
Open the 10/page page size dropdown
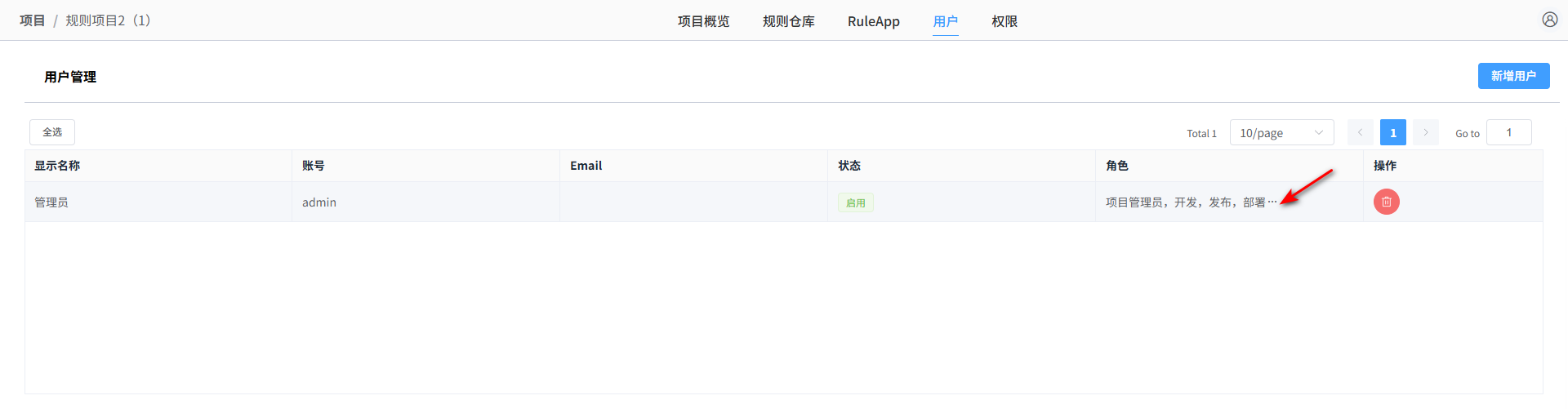pos(1281,132)
